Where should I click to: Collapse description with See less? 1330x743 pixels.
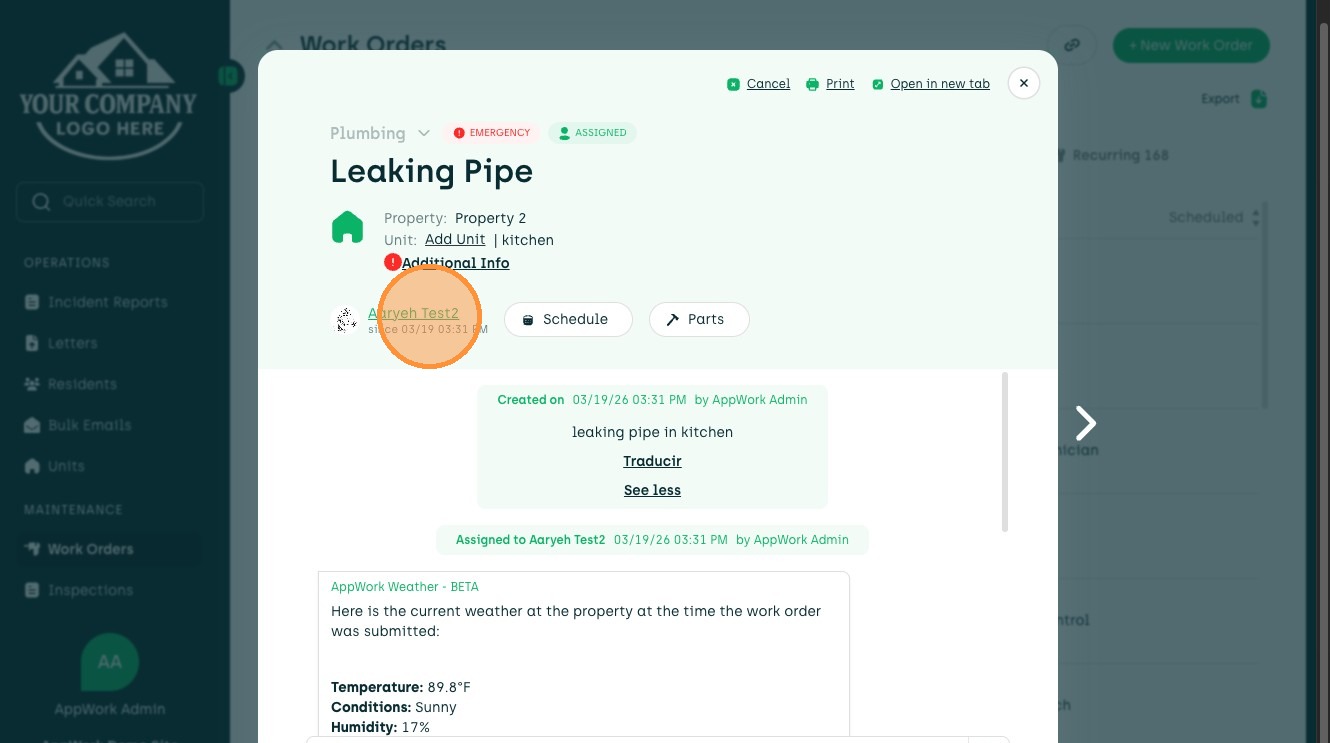(652, 490)
